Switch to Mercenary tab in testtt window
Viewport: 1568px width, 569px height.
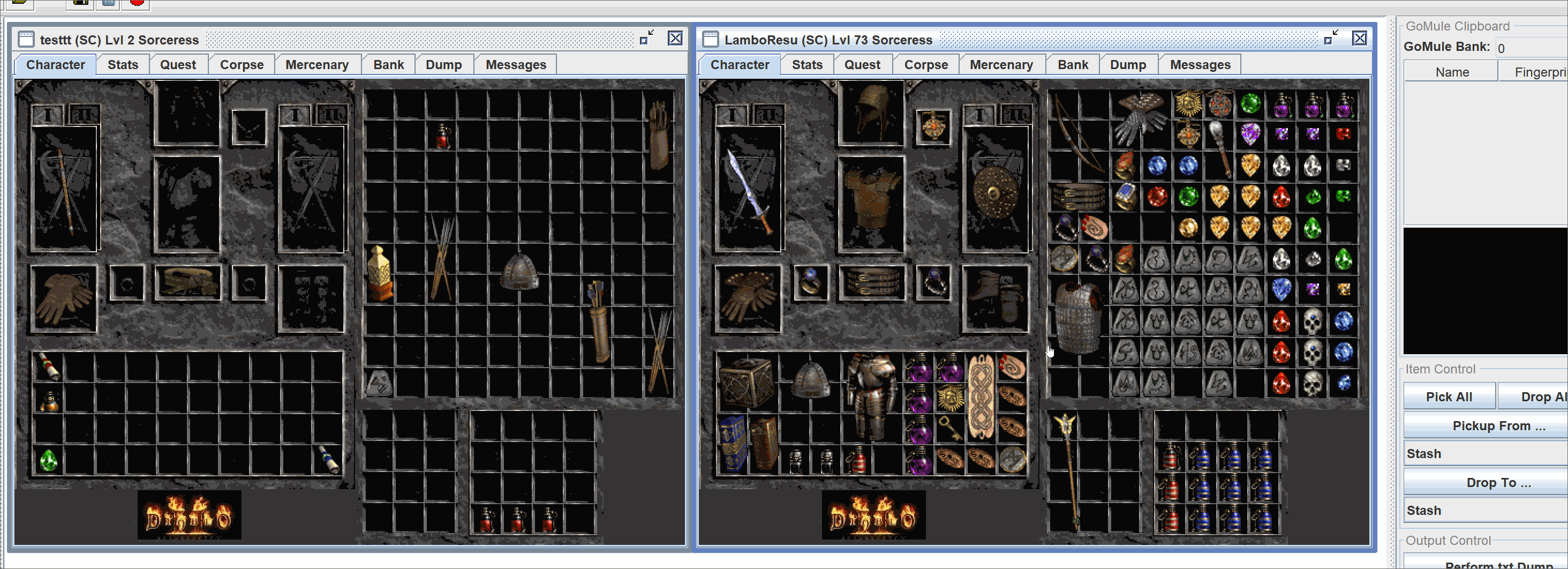tap(316, 65)
